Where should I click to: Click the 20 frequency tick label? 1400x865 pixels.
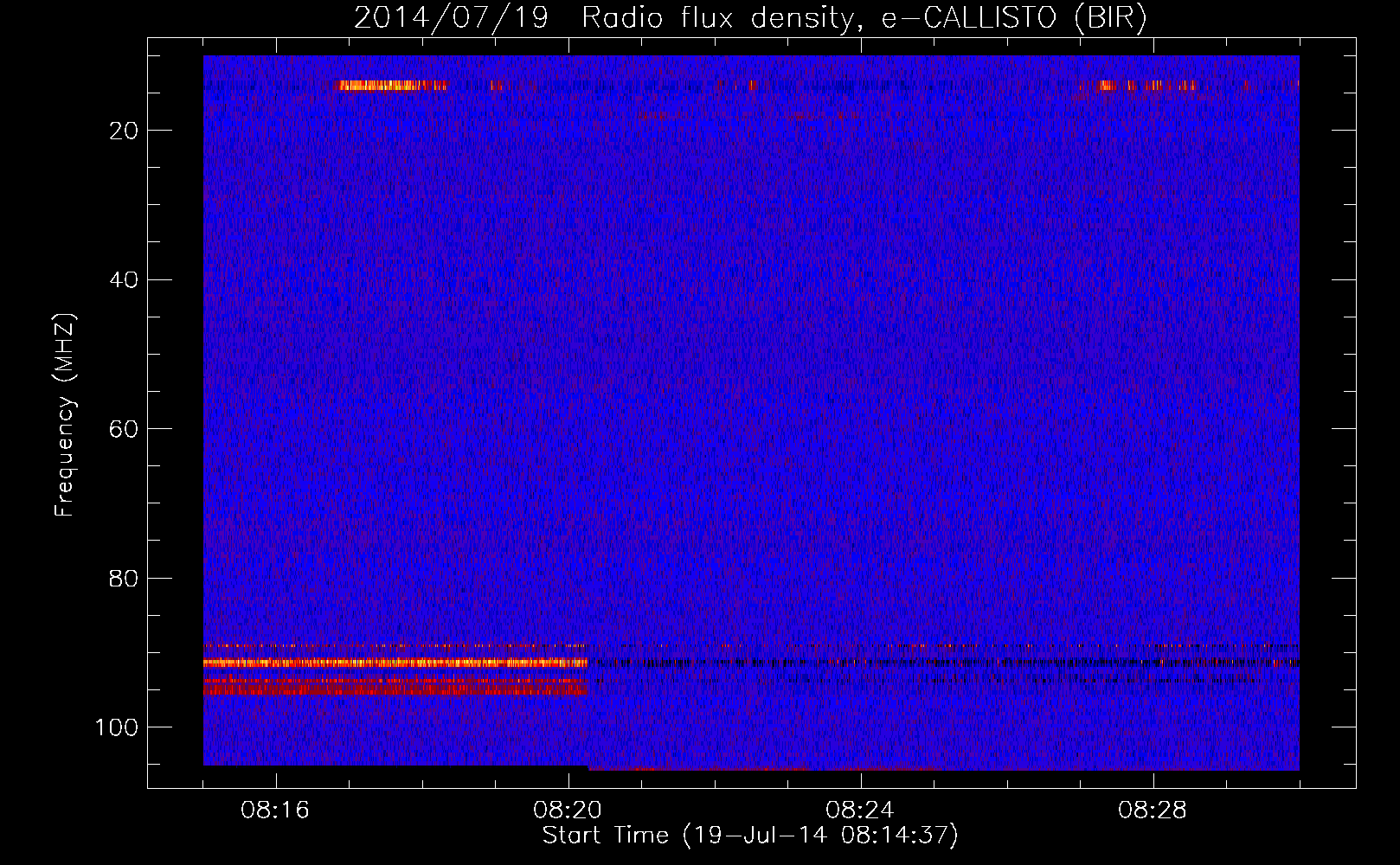coord(124,131)
